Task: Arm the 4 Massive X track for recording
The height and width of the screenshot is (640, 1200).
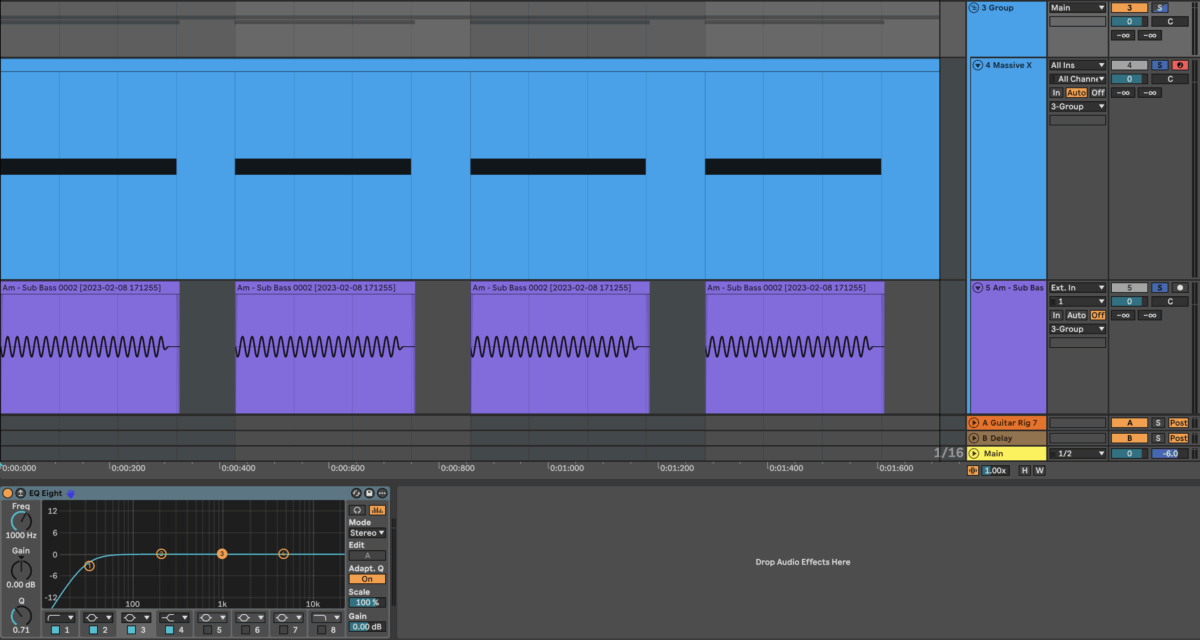Action: tap(1179, 65)
